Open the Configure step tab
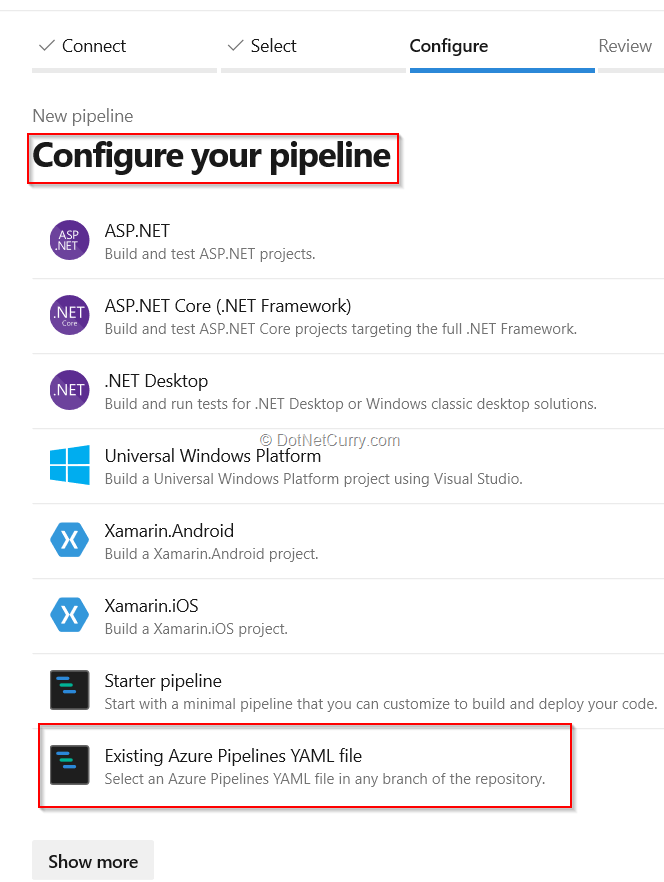Image resolution: width=664 pixels, height=882 pixels. click(449, 46)
